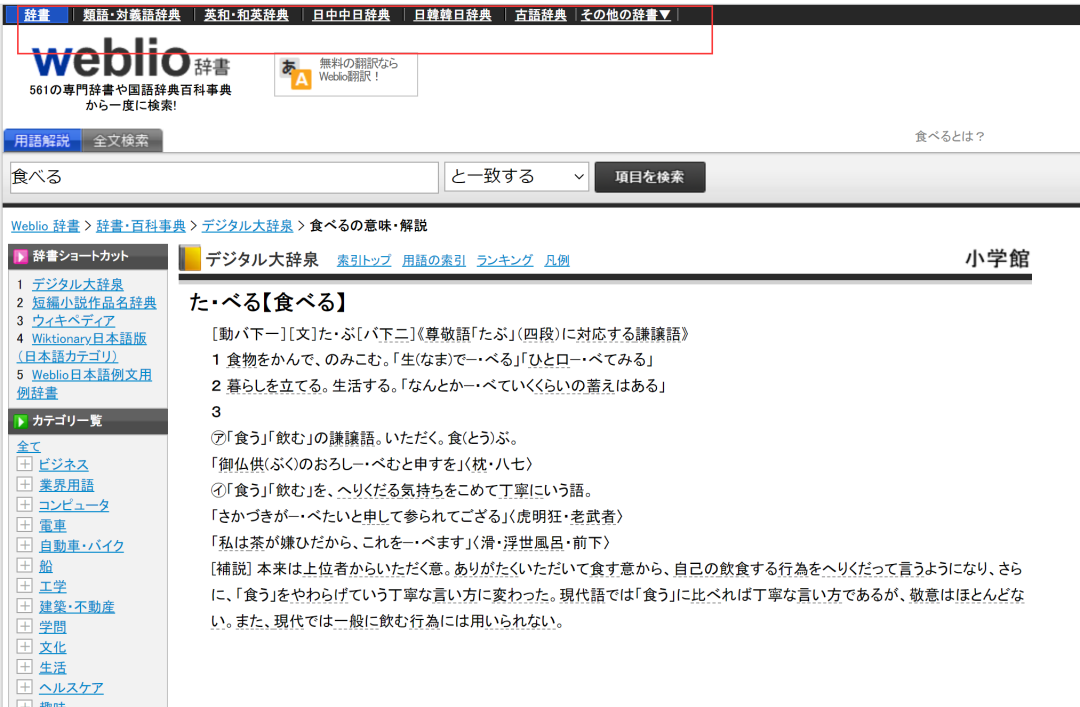Viewport: 1080px width, 707px height.
Task: Open the 自動車・バイク category link
Action: 81,546
